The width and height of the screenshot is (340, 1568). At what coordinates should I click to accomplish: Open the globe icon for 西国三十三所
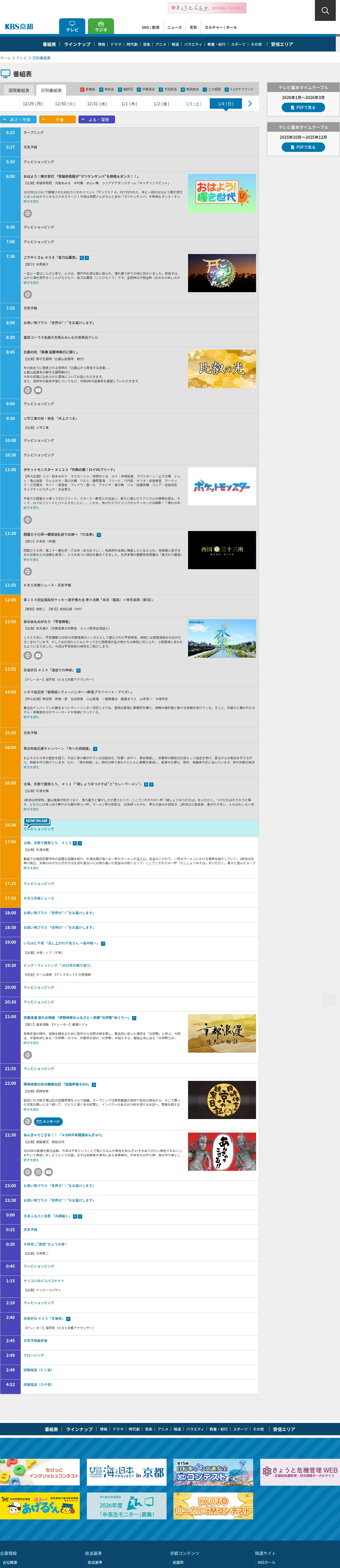(27, 572)
